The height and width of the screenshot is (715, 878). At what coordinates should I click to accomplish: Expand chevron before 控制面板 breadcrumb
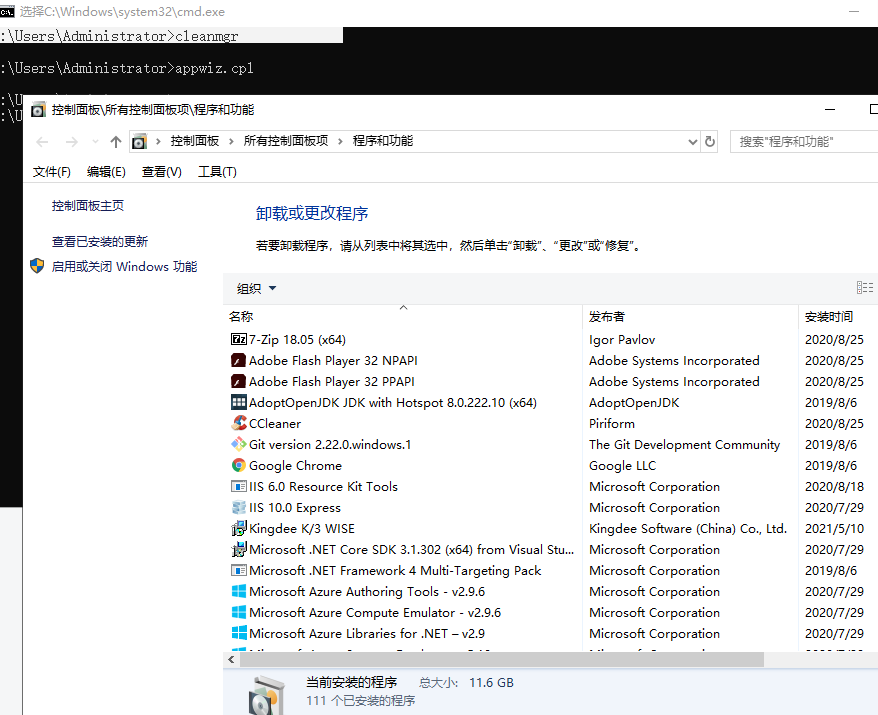click(x=158, y=142)
